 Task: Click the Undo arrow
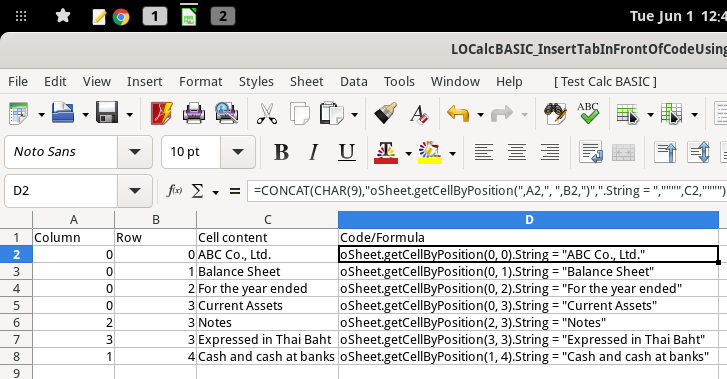[x=458, y=113]
